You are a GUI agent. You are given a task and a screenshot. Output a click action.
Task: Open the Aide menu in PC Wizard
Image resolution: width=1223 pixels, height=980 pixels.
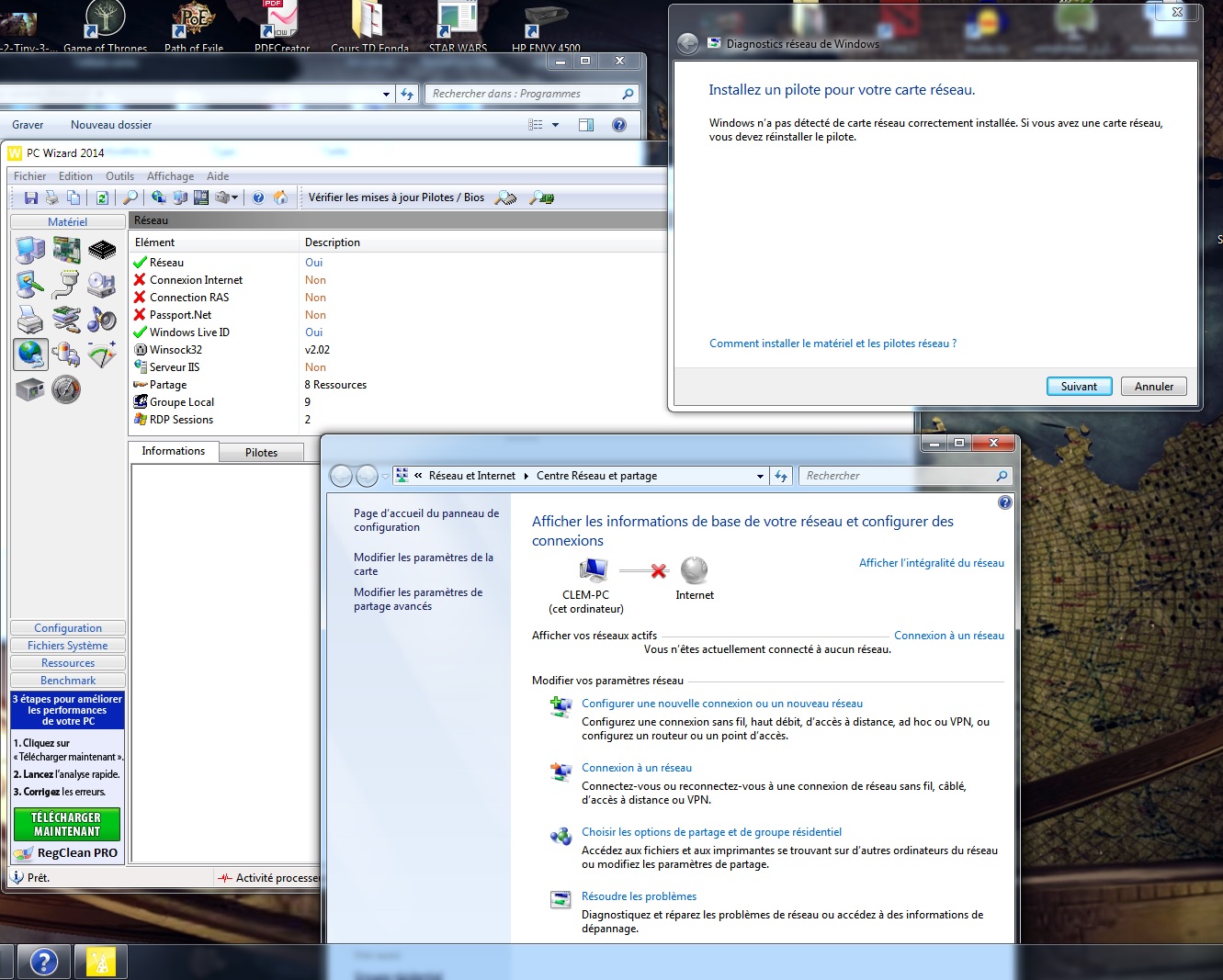click(x=218, y=176)
